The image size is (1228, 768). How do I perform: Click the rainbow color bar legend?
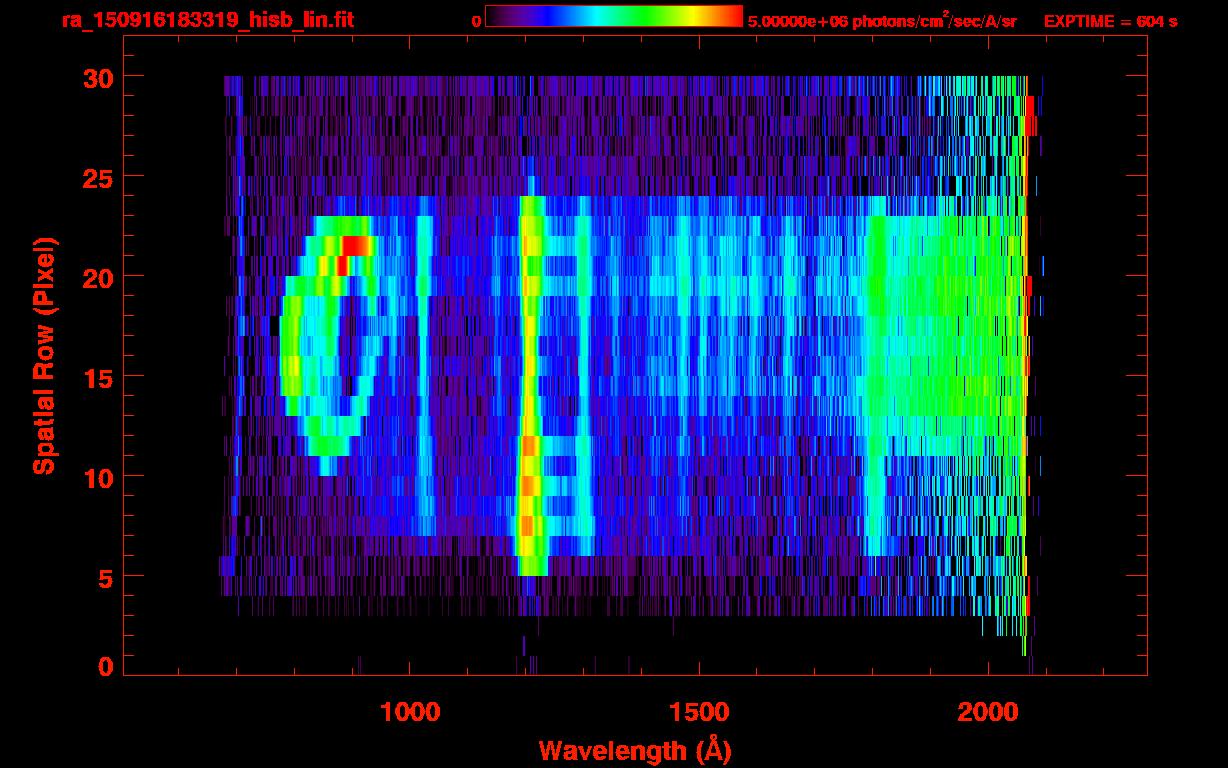(614, 16)
